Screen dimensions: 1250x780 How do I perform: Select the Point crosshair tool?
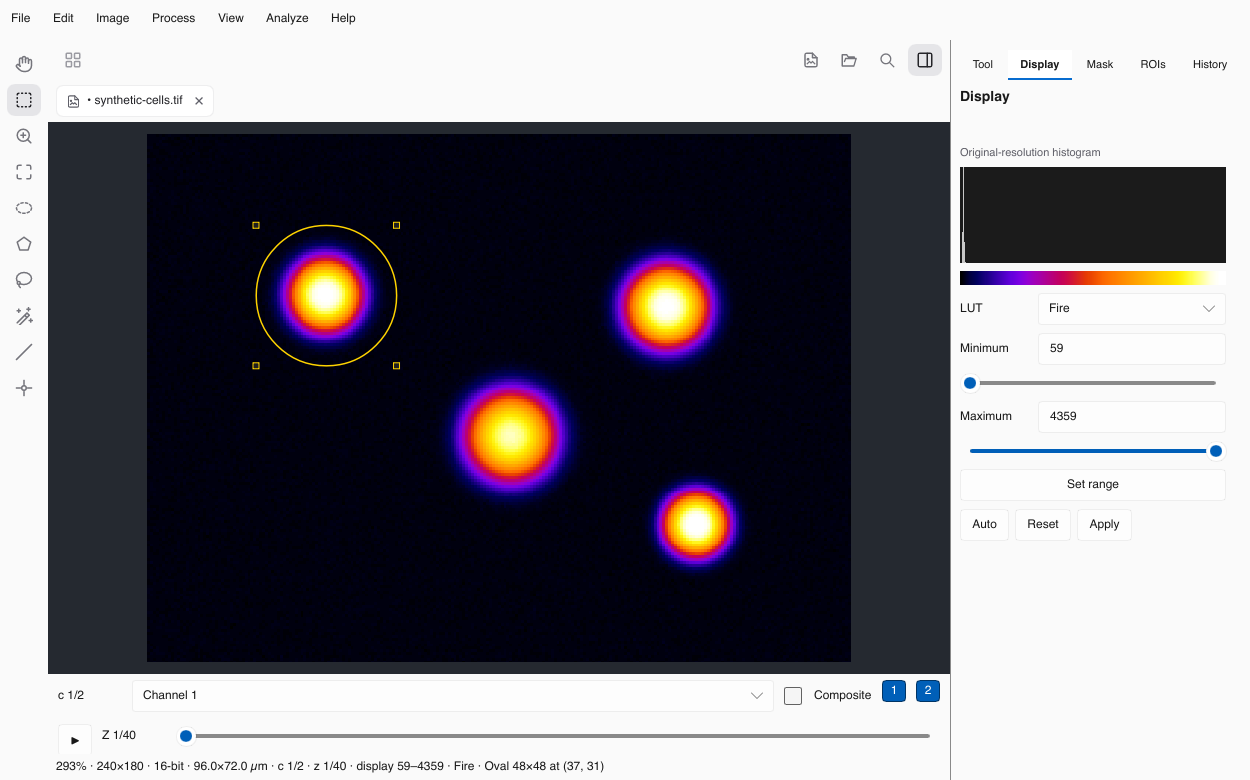coord(24,388)
